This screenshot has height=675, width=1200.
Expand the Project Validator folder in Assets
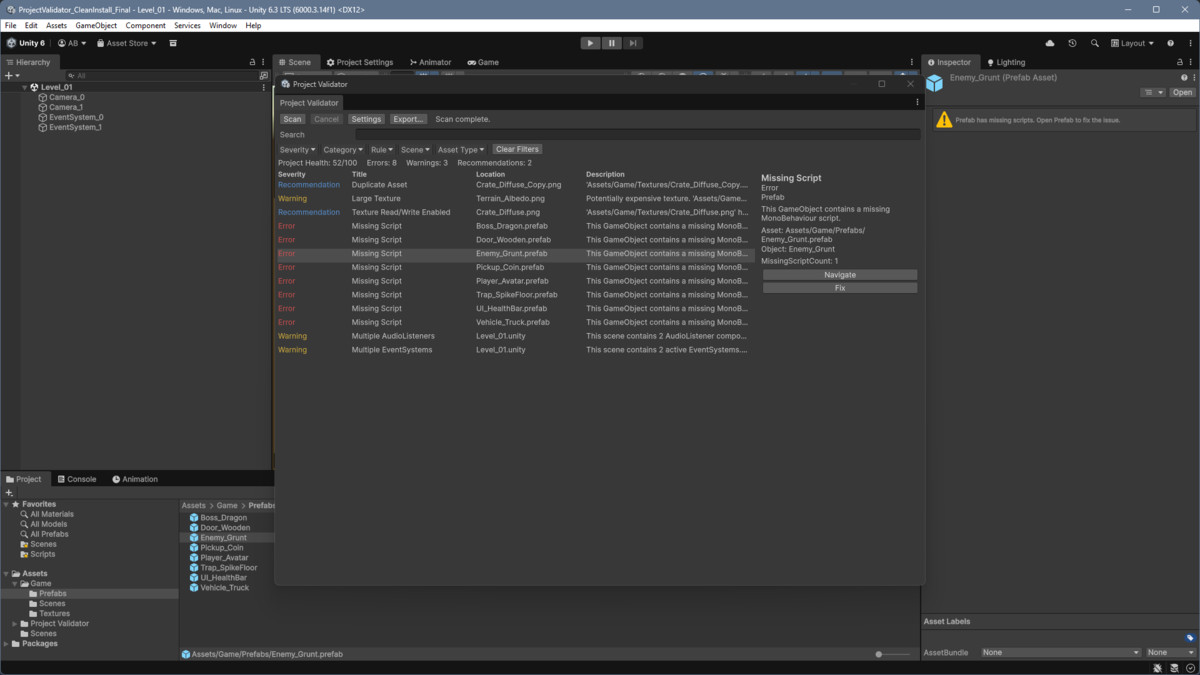click(15, 624)
